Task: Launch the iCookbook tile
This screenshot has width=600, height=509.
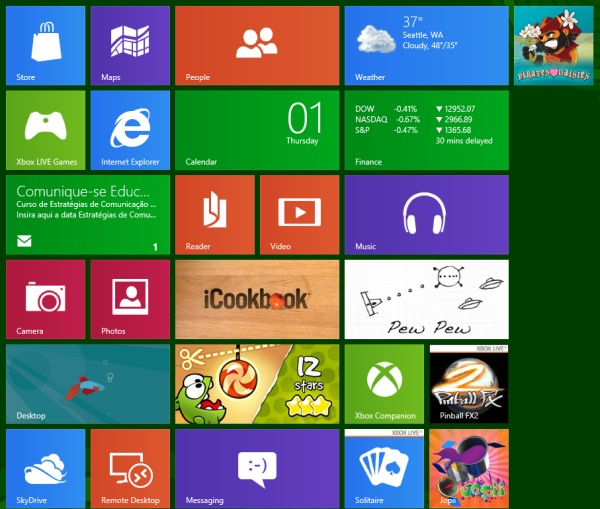Action: (257, 299)
